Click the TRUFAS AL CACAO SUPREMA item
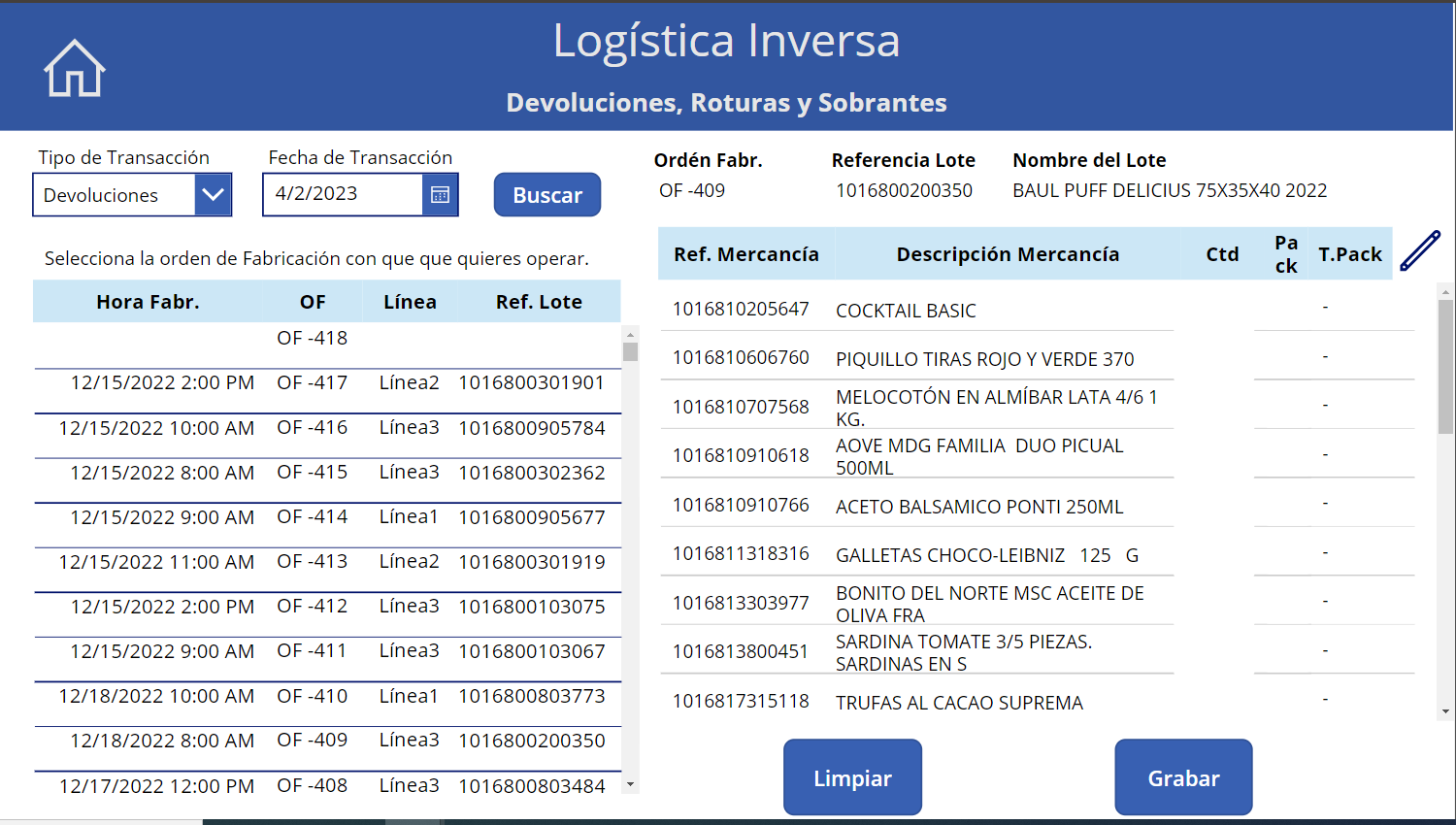The height and width of the screenshot is (825, 1456). coord(958,703)
